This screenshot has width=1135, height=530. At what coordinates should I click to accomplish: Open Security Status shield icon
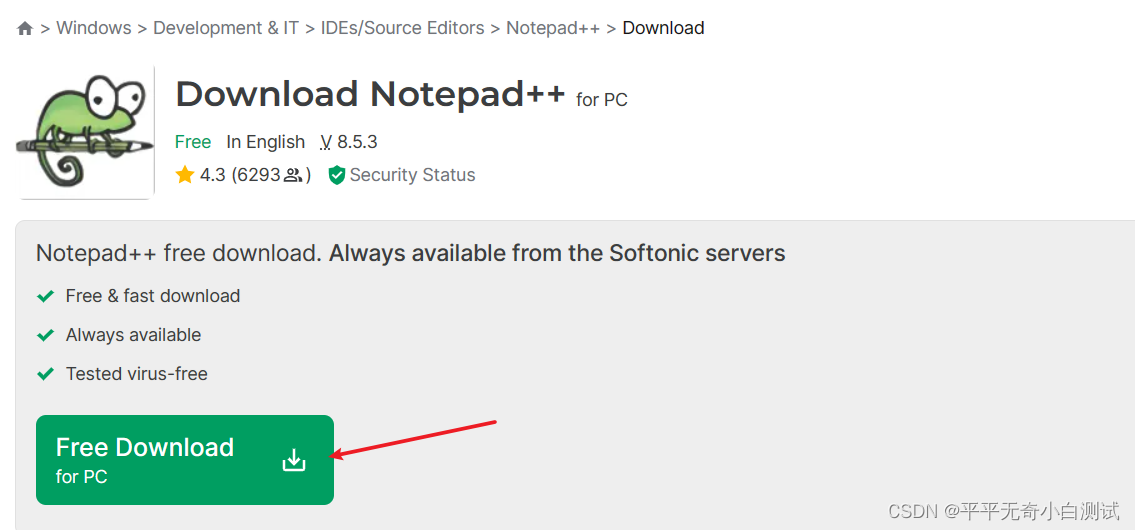tap(337, 175)
